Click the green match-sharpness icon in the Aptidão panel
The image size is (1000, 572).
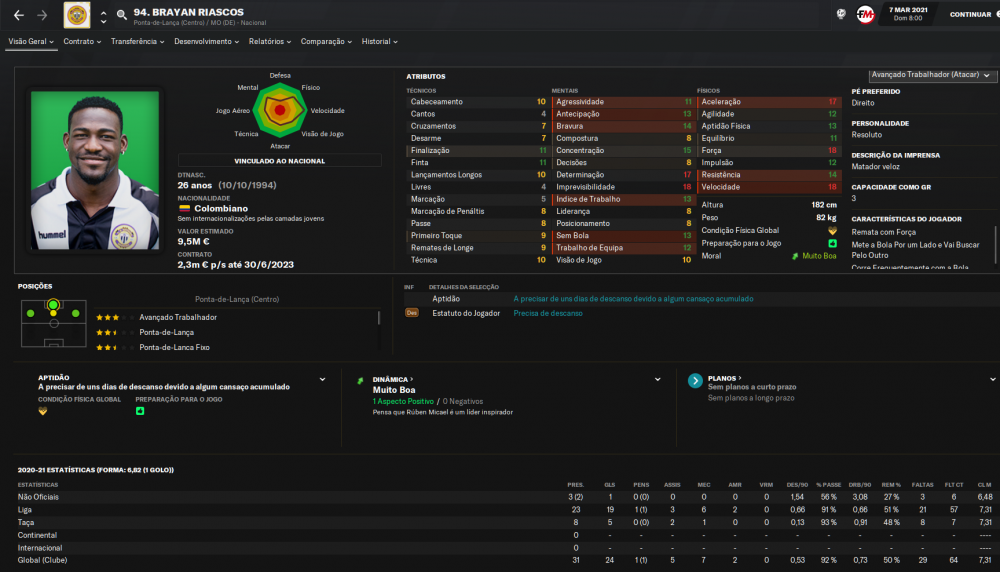coord(140,411)
